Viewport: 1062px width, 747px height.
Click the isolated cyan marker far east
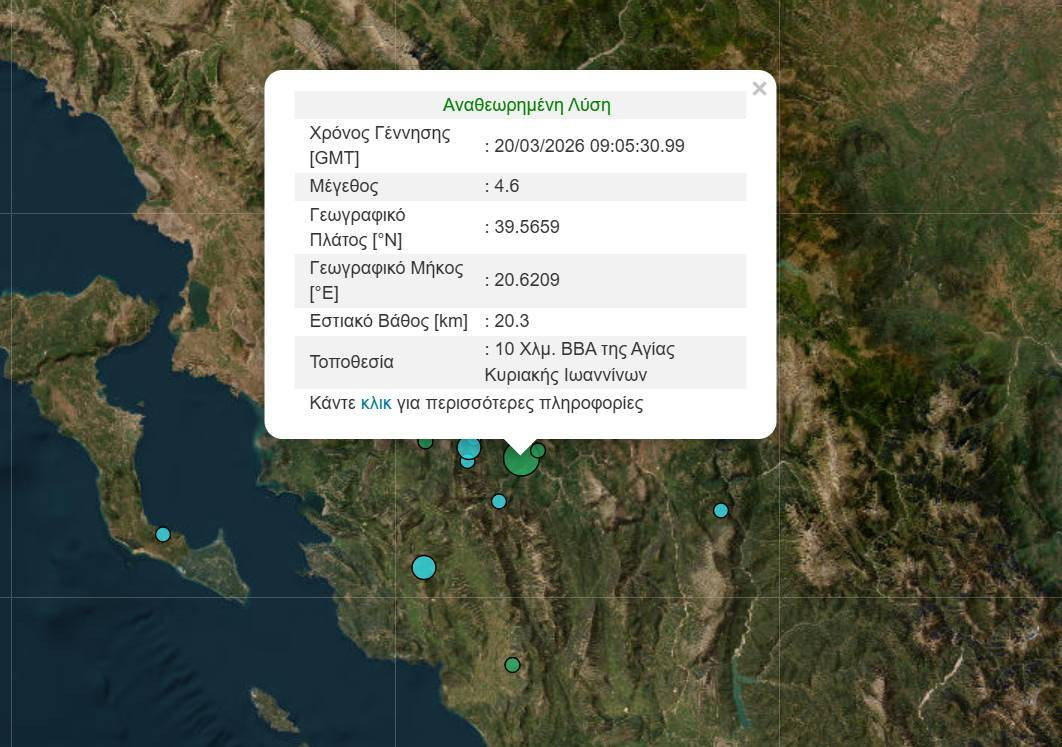tap(721, 510)
